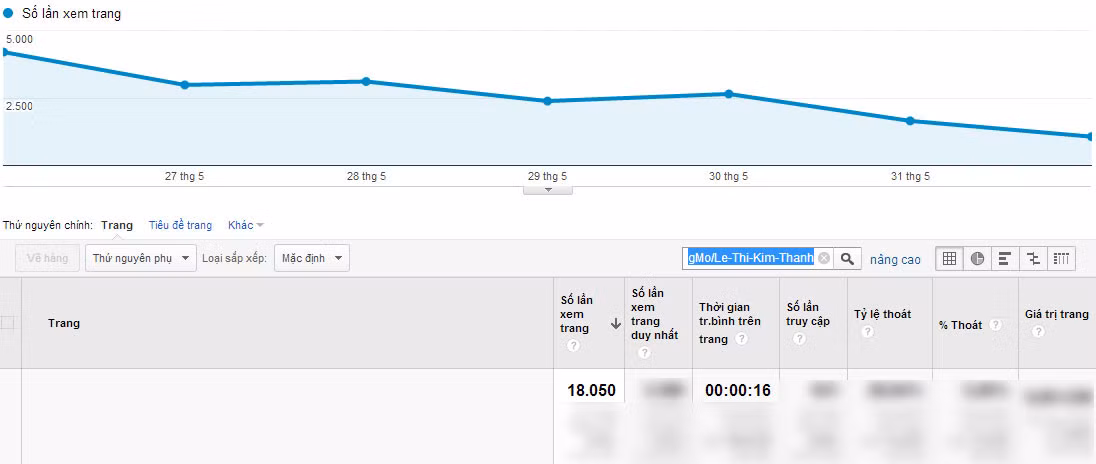Click the 18.050 total pageviews value

point(591,391)
